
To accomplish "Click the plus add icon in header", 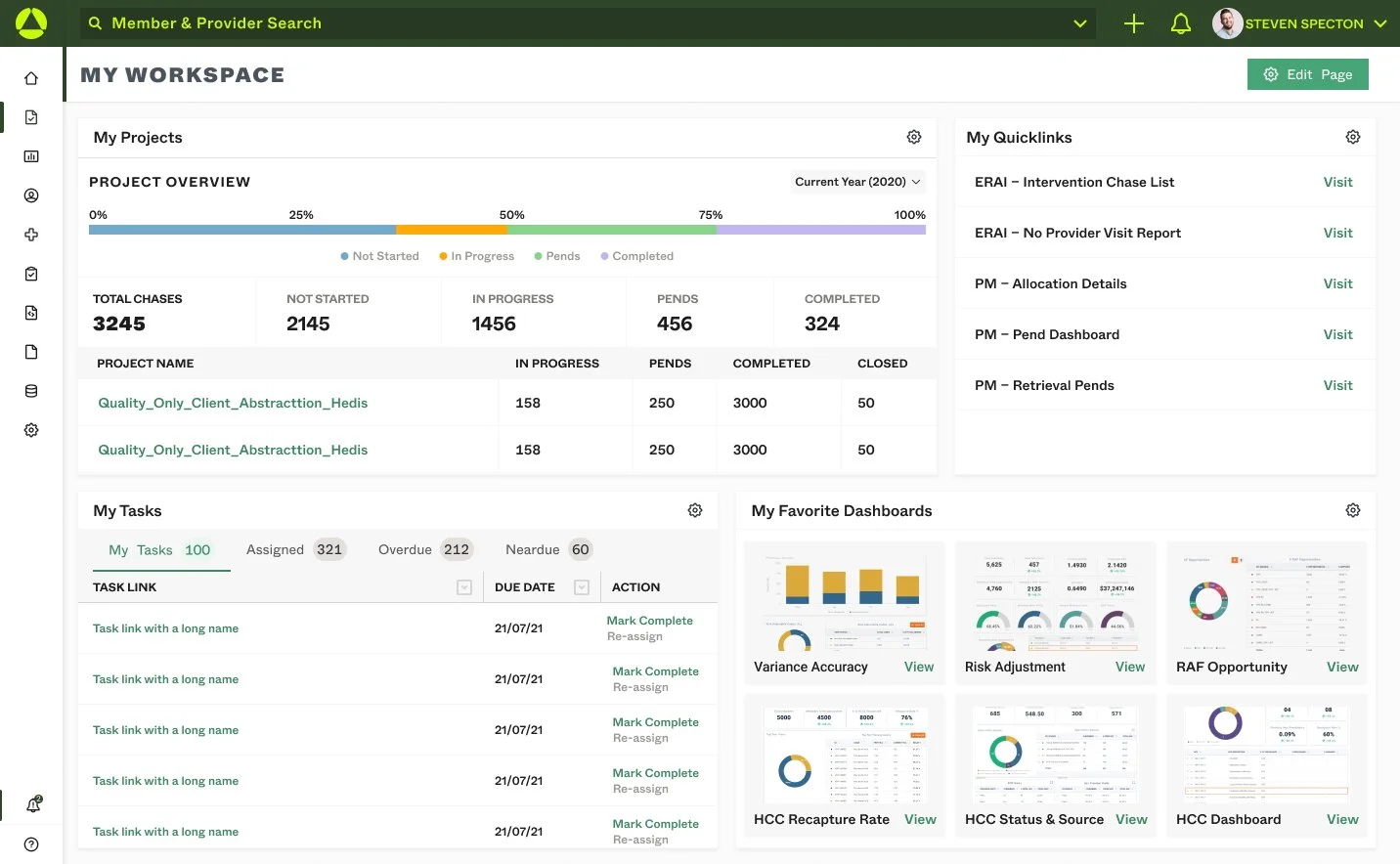I will [x=1134, y=23].
